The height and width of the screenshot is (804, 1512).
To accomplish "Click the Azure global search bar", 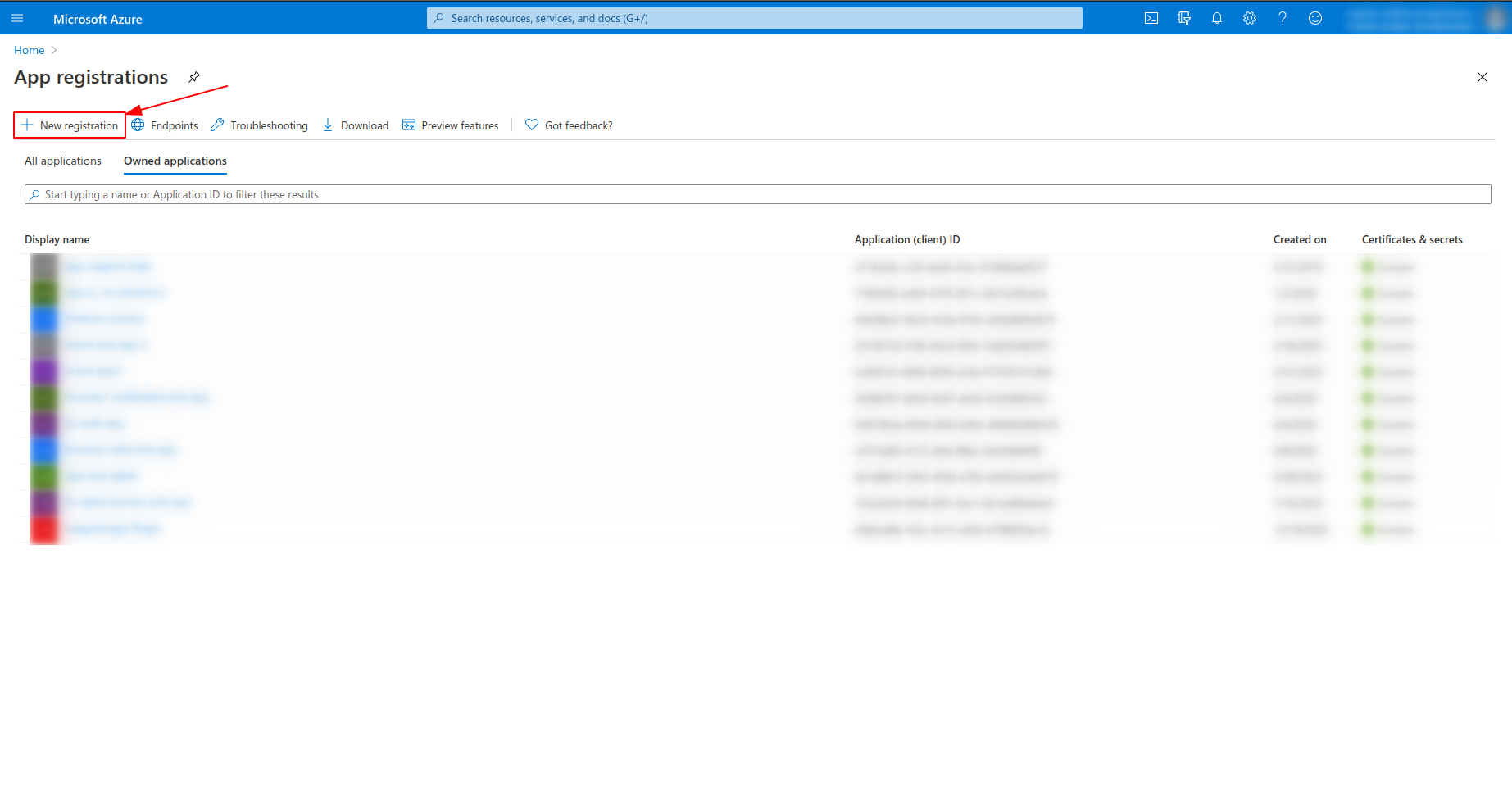I will click(x=754, y=18).
